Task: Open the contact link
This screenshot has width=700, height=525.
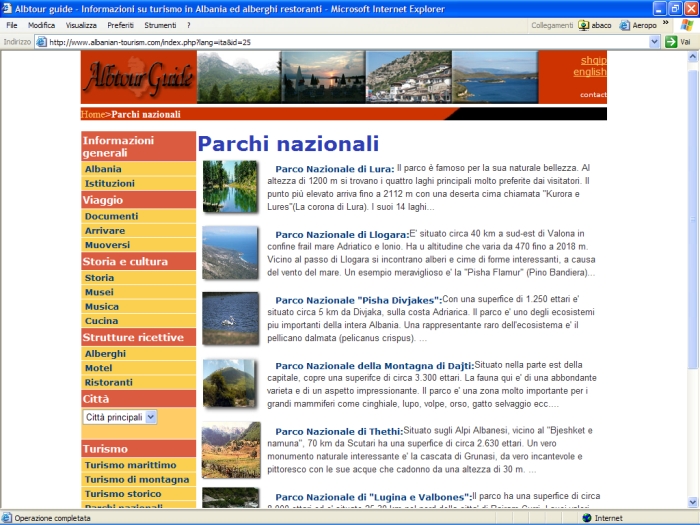Action: (593, 94)
